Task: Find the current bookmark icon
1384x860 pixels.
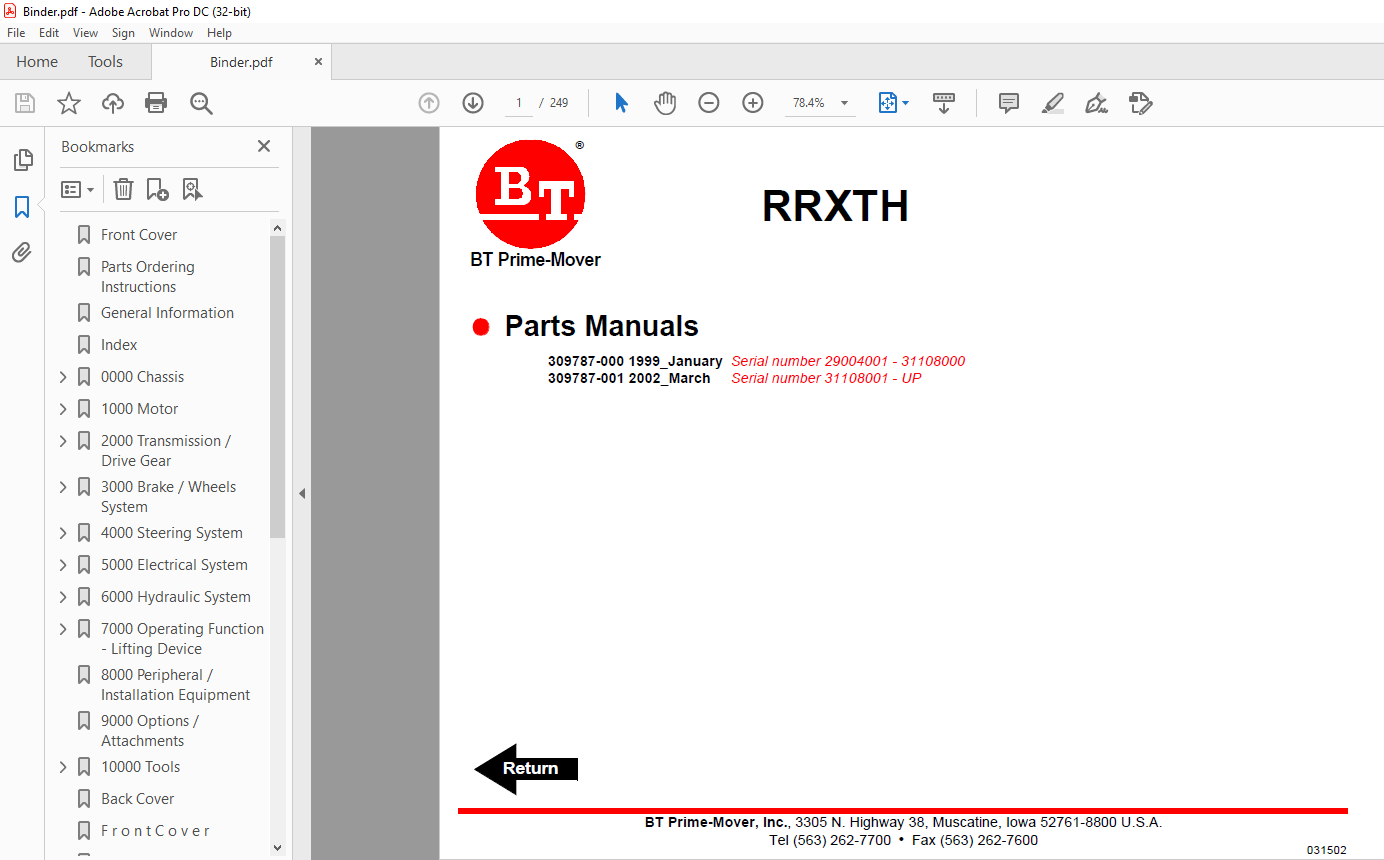Action: pyautogui.click(x=192, y=189)
